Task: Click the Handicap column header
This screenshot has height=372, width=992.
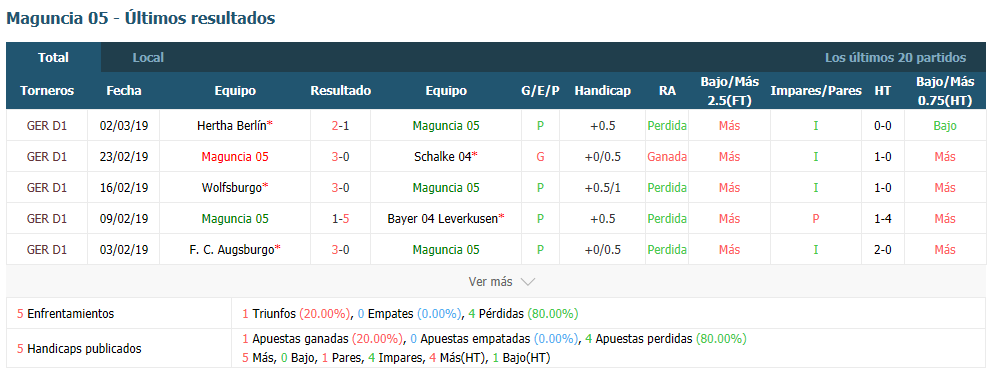Action: (x=602, y=91)
